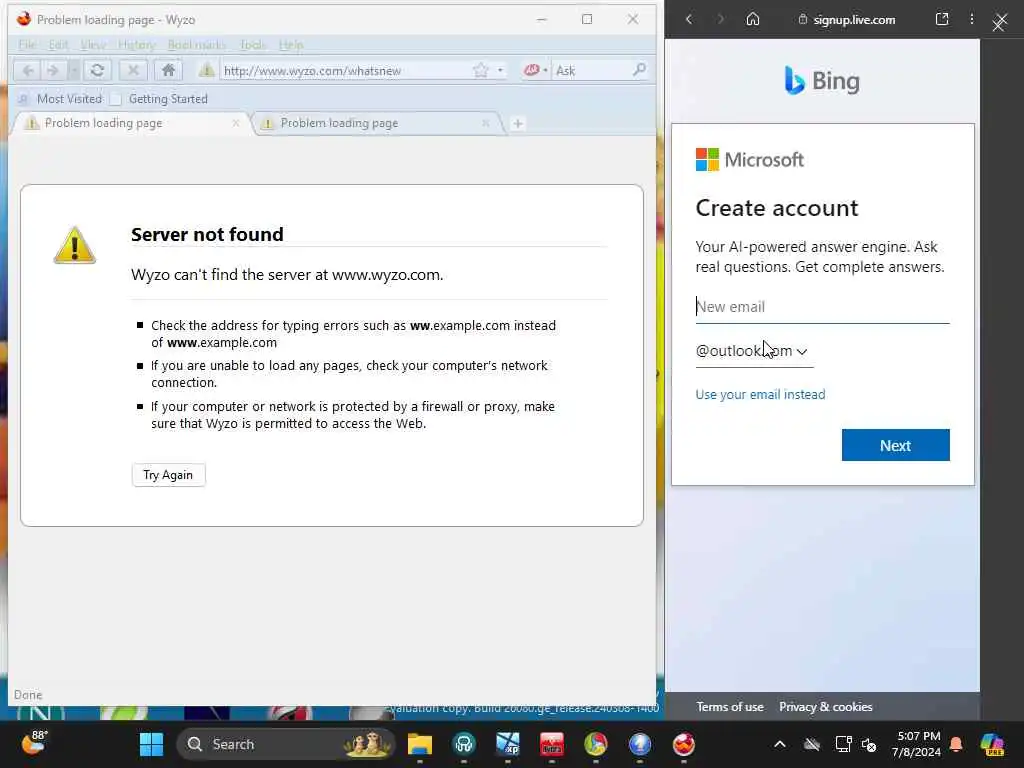Click the volume muted tray icon
This screenshot has width=1024, height=768.
coord(869,744)
